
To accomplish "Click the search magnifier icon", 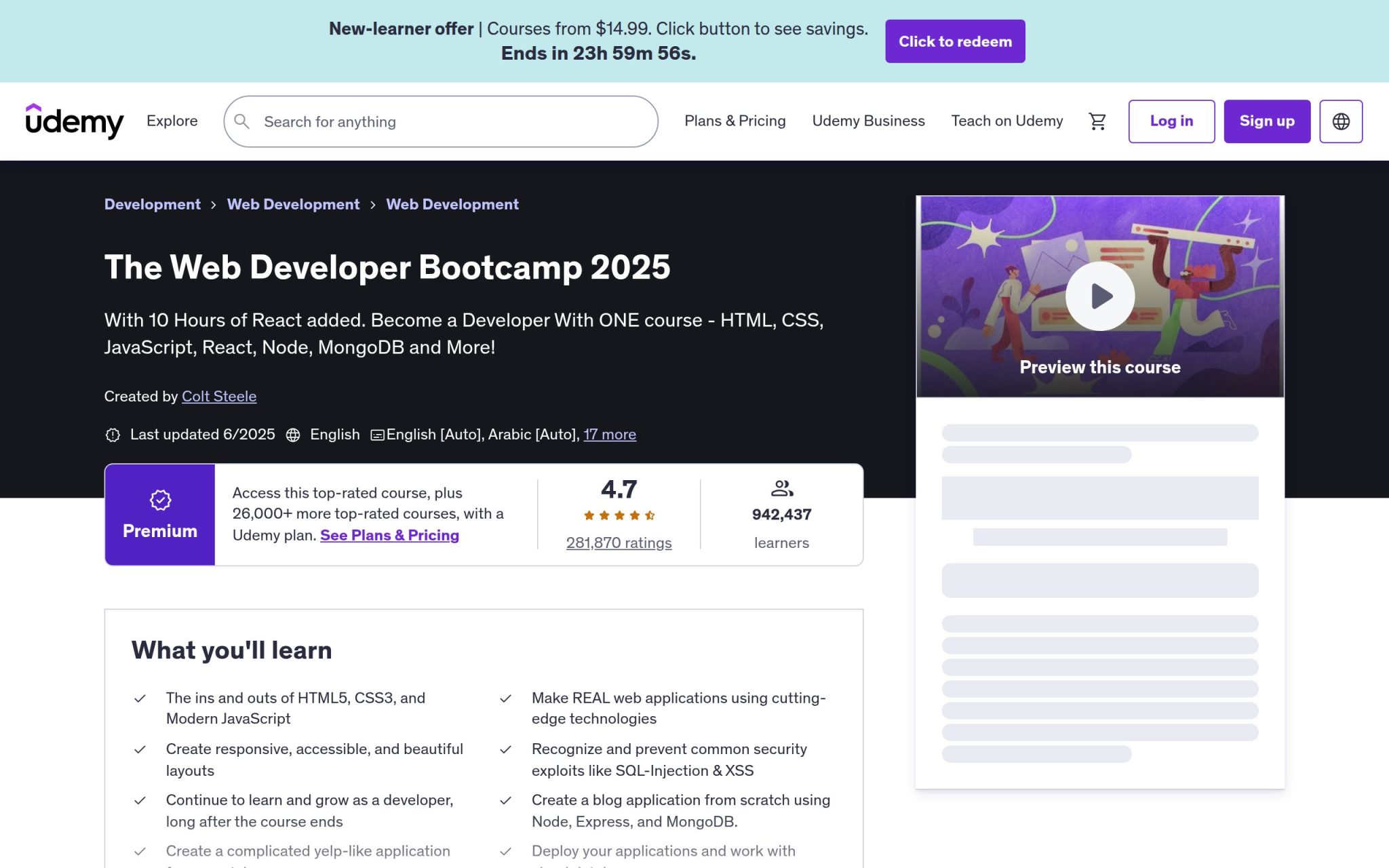I will tap(241, 121).
